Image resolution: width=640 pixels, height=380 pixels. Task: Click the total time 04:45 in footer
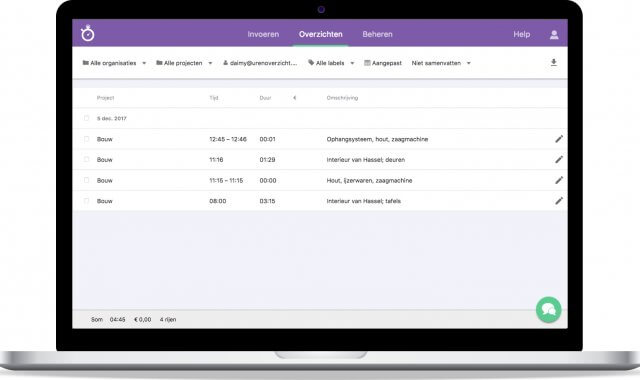coord(118,320)
